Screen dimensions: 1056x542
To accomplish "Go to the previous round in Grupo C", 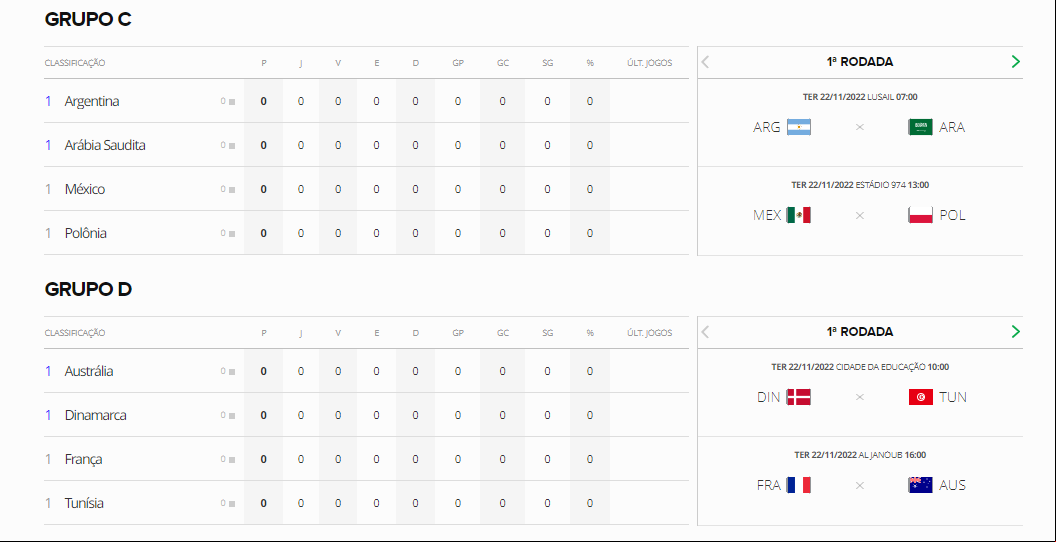I will tap(705, 62).
